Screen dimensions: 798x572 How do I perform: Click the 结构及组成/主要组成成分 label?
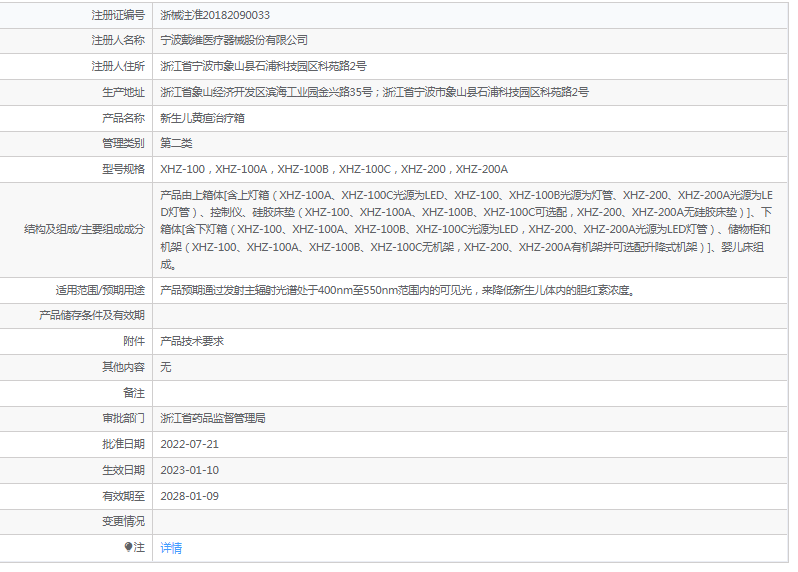[84, 230]
